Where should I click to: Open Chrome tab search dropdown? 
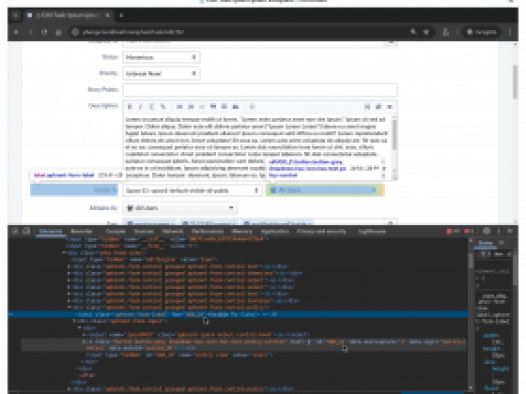pos(16,15)
